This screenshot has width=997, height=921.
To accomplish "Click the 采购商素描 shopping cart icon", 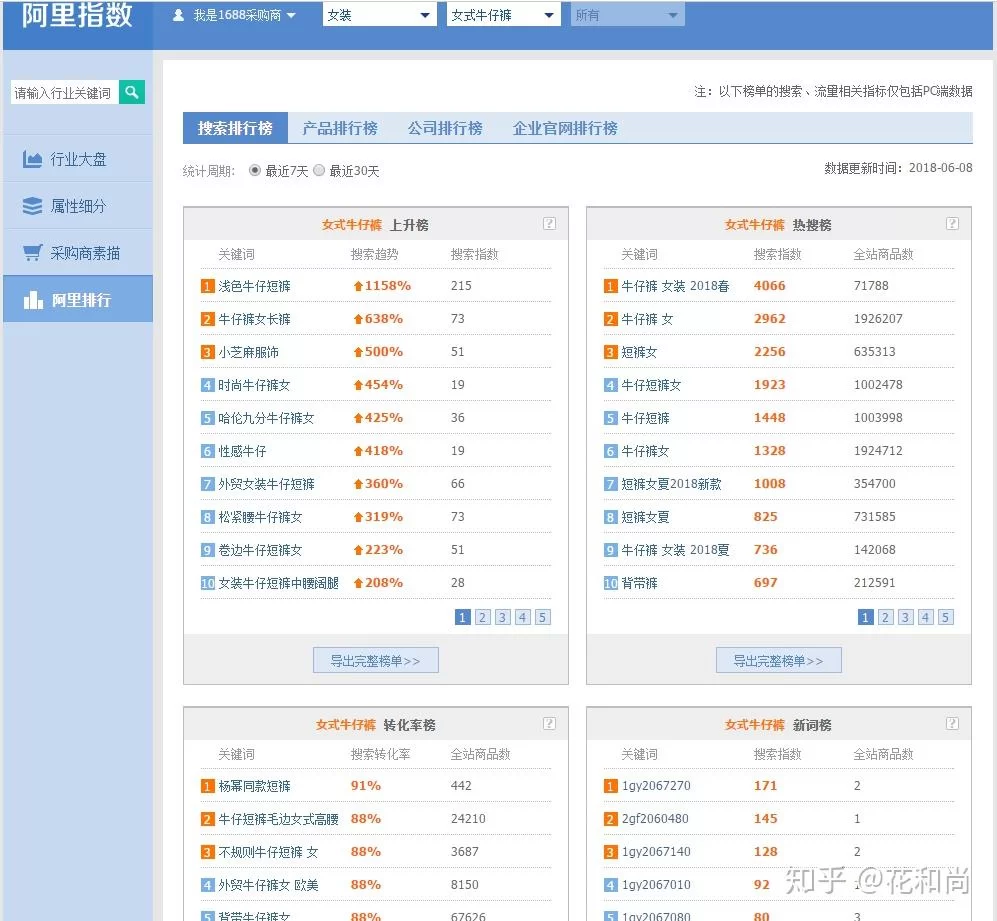I will click(x=32, y=253).
